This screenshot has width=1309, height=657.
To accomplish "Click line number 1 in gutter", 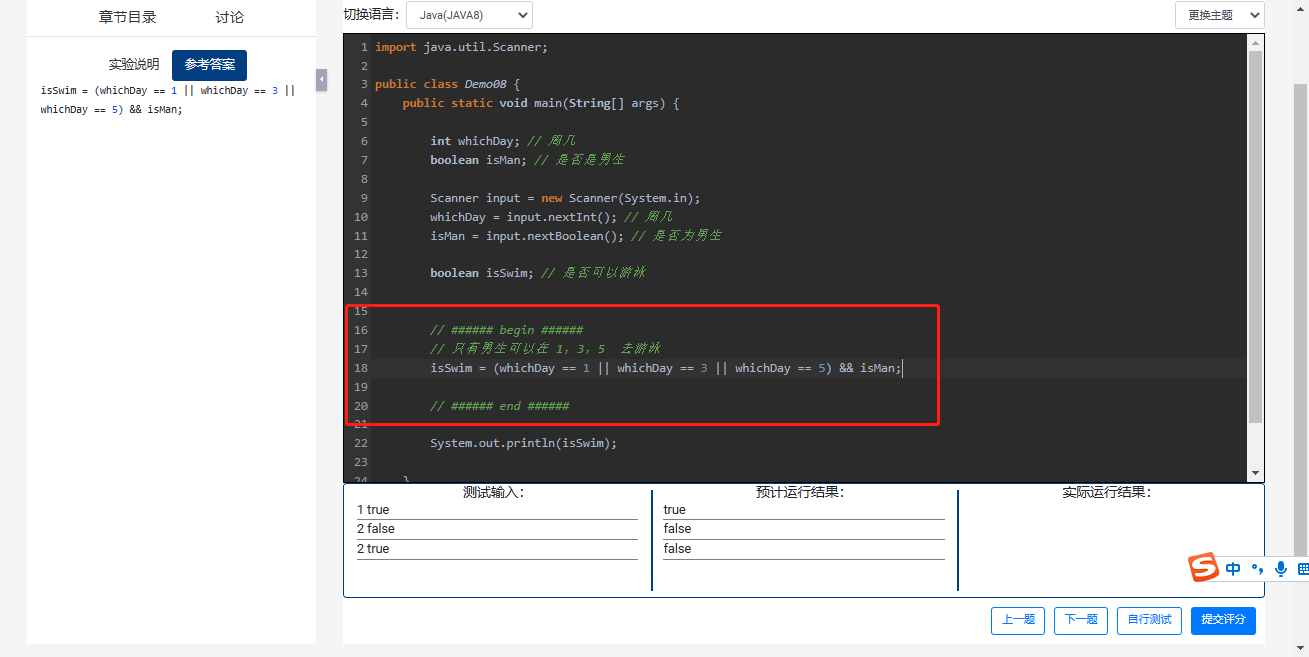I will coord(364,47).
